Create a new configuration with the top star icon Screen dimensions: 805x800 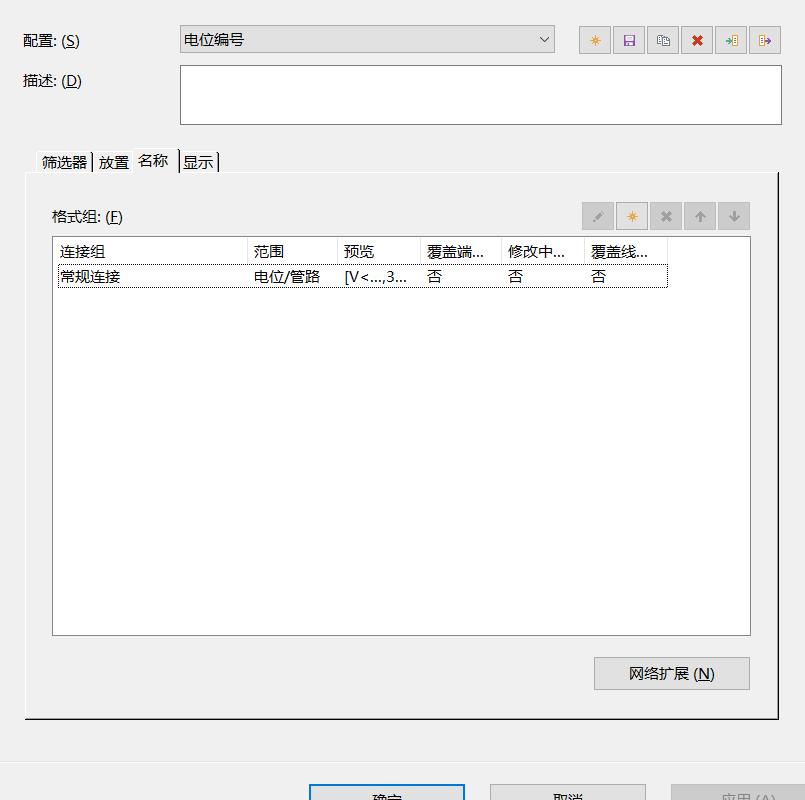(x=595, y=40)
